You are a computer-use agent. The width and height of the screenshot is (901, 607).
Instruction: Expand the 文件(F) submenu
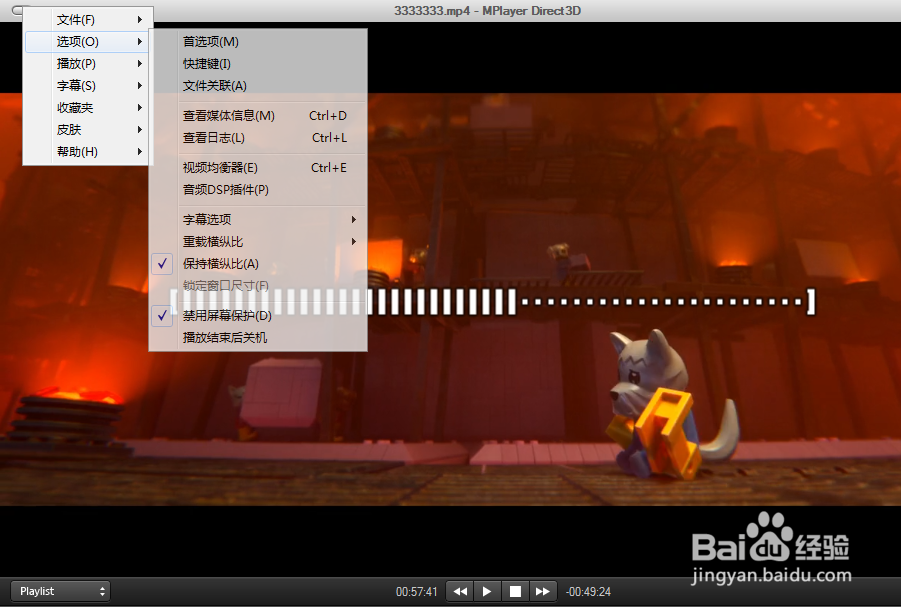[x=87, y=20]
